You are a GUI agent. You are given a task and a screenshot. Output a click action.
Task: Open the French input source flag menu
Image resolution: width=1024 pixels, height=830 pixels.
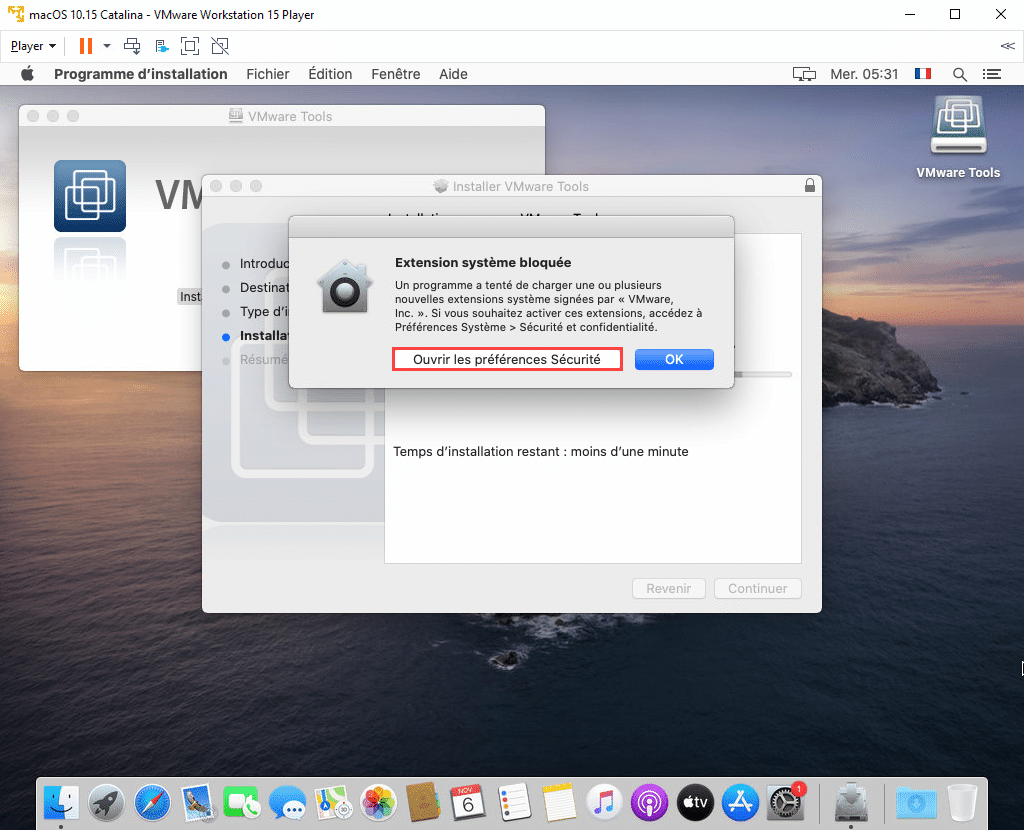tap(922, 74)
